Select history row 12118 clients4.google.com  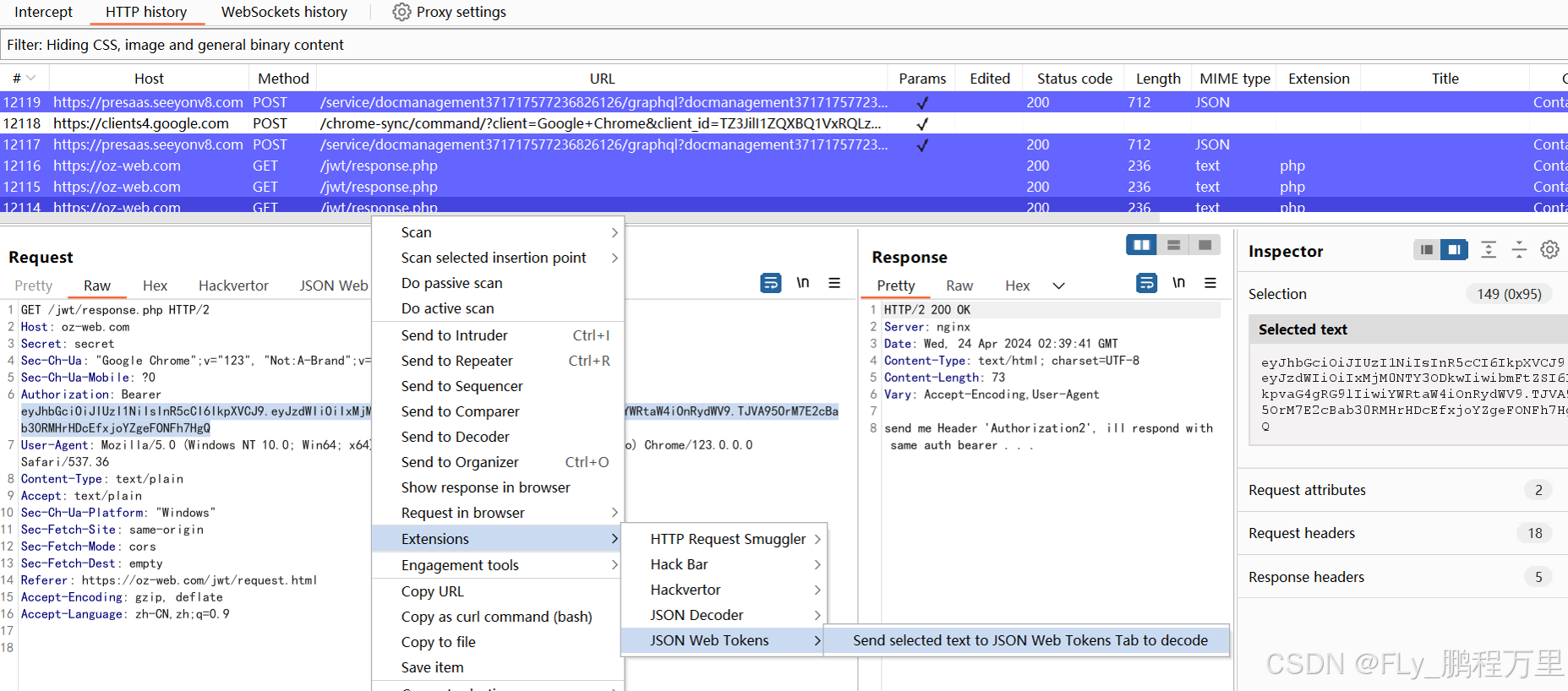pos(784,123)
